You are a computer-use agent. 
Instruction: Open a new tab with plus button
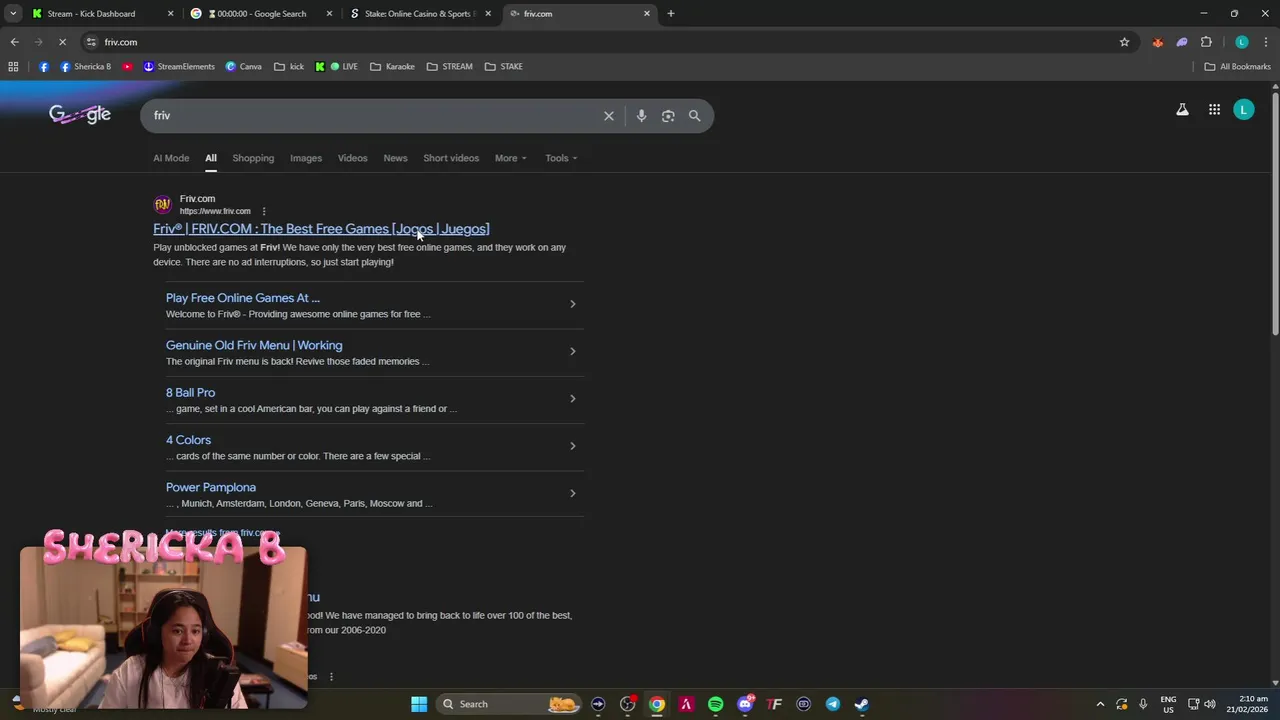(x=671, y=14)
